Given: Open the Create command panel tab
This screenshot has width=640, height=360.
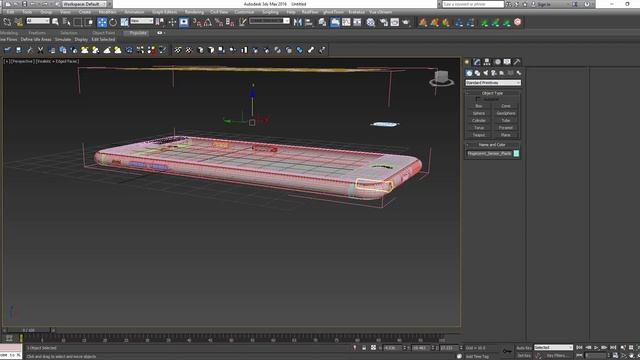Looking at the screenshot, I should click(x=467, y=62).
